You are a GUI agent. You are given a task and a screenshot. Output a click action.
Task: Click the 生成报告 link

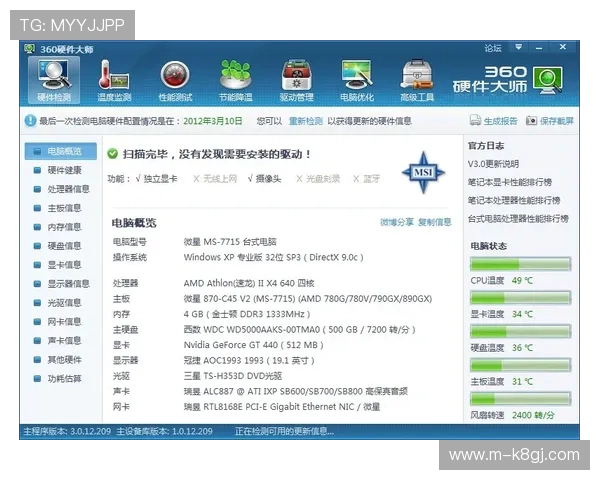[500, 121]
